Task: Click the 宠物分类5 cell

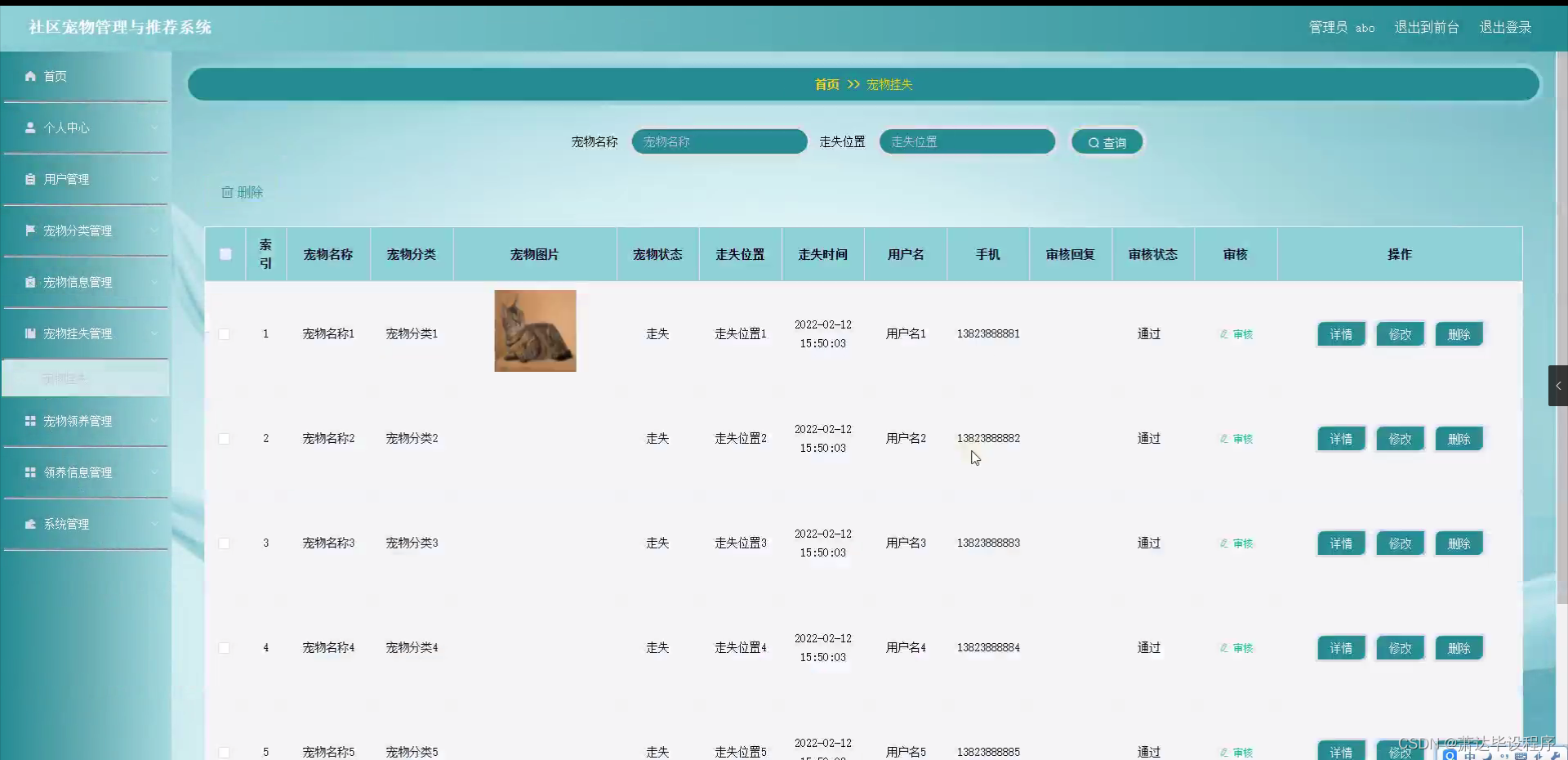Action: (x=412, y=752)
